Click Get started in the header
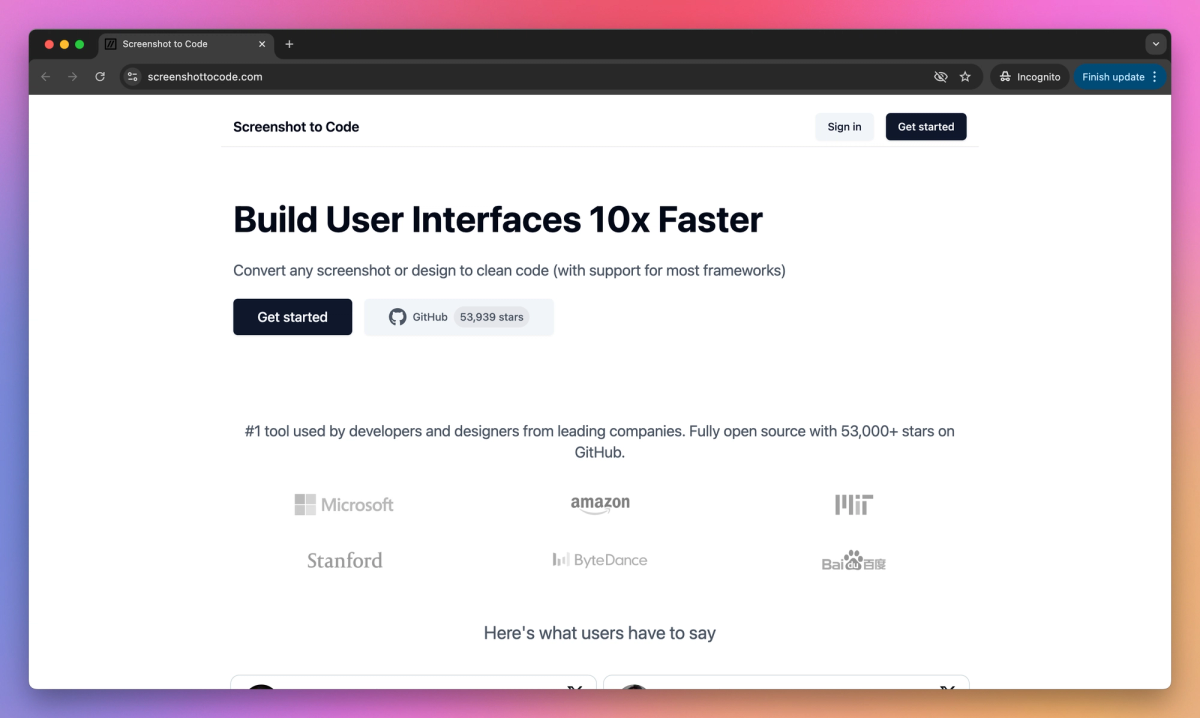The height and width of the screenshot is (718, 1200). pyautogui.click(x=926, y=127)
